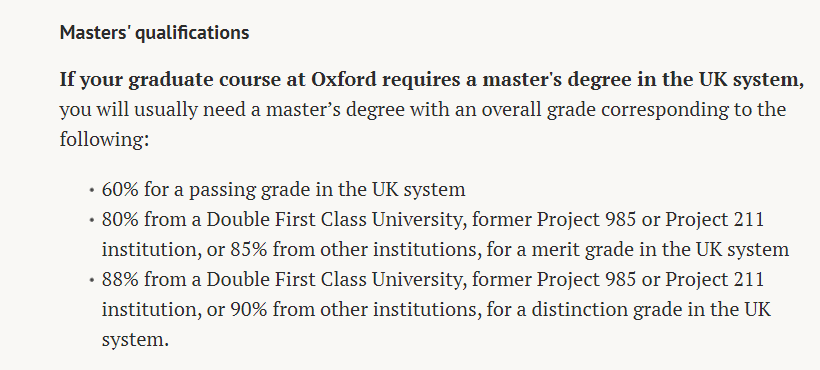The image size is (820, 370).
Task: Click the final word "system." on last line
Action: 135,340
